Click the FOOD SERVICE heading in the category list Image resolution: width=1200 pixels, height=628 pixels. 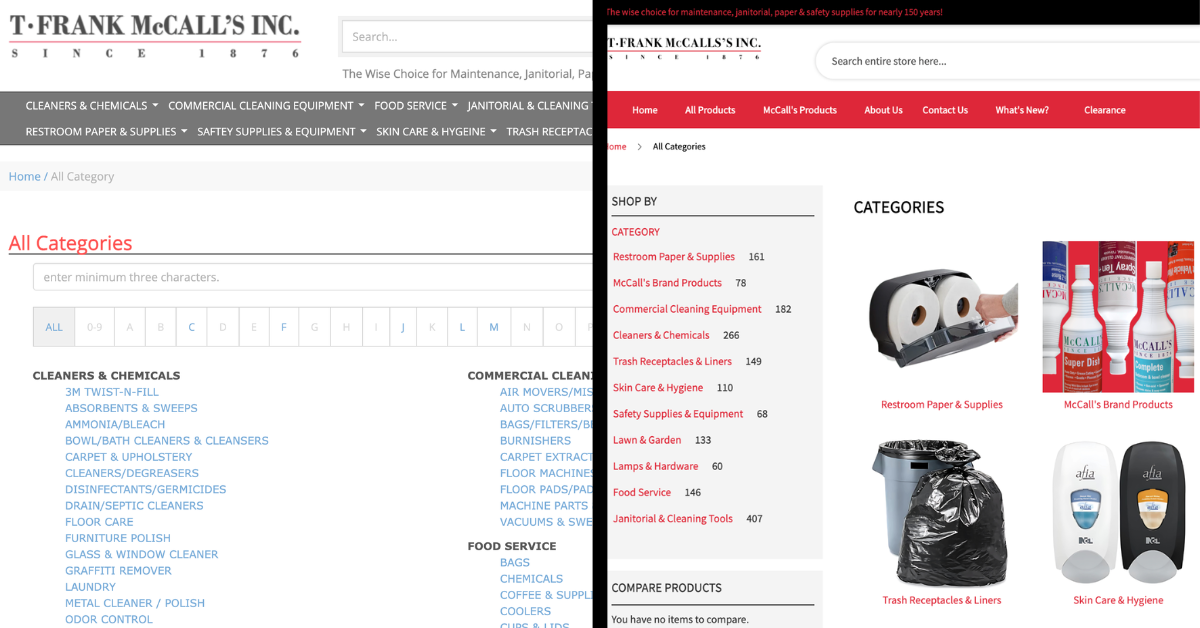coord(511,546)
